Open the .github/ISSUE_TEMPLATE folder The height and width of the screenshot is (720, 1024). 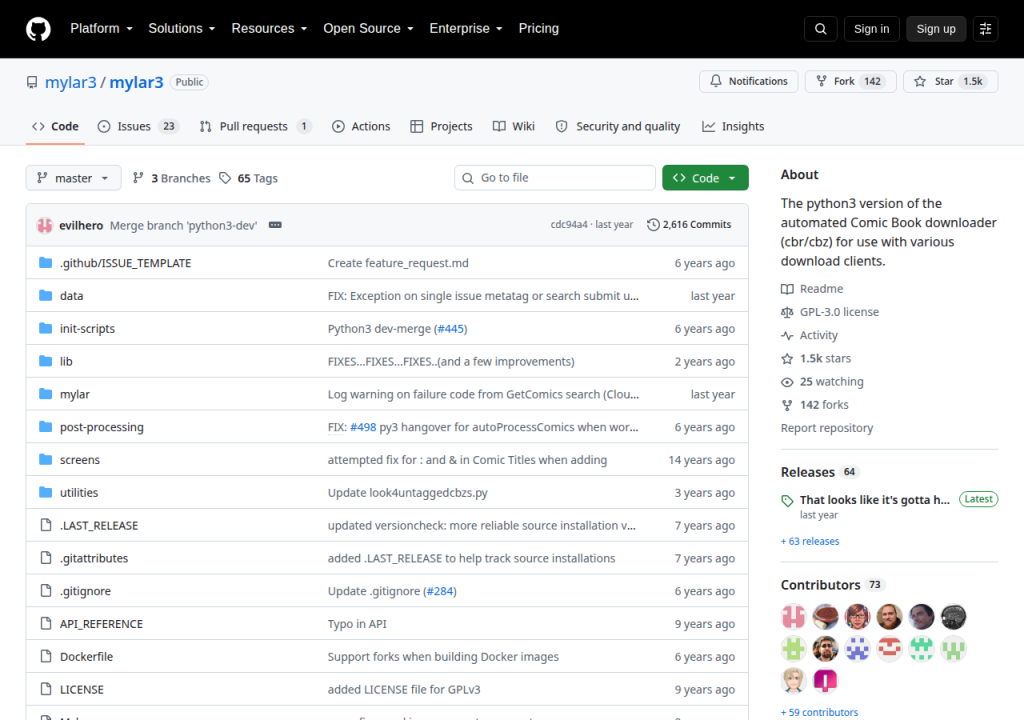point(125,263)
